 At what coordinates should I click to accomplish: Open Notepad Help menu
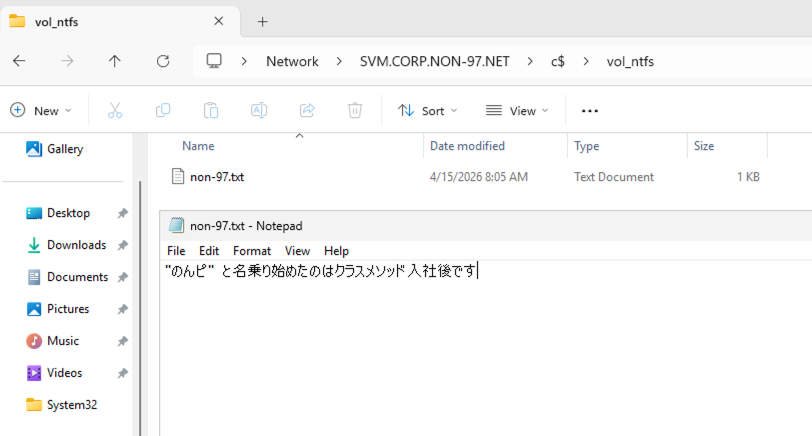point(336,251)
